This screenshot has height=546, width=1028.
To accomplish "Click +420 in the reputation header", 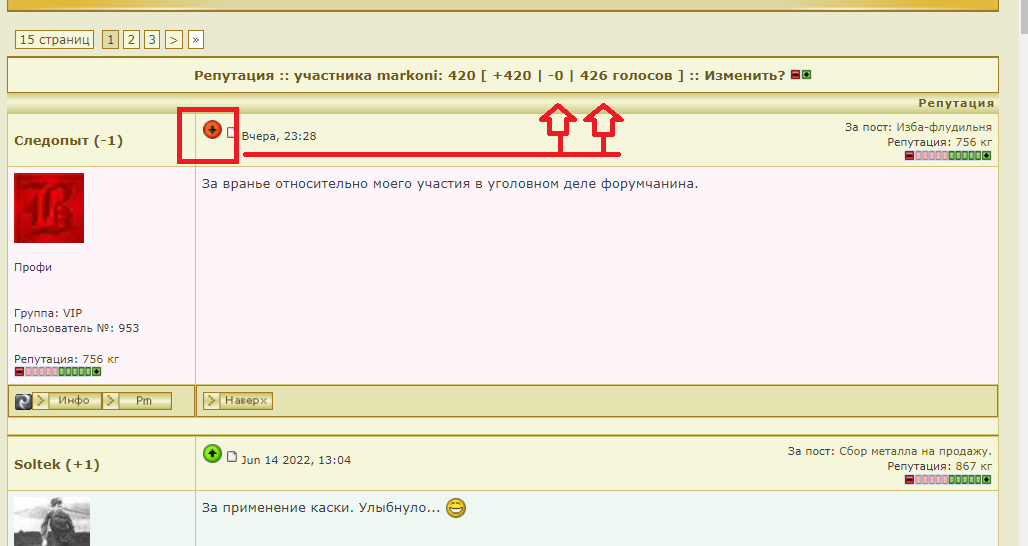I will [x=512, y=75].
